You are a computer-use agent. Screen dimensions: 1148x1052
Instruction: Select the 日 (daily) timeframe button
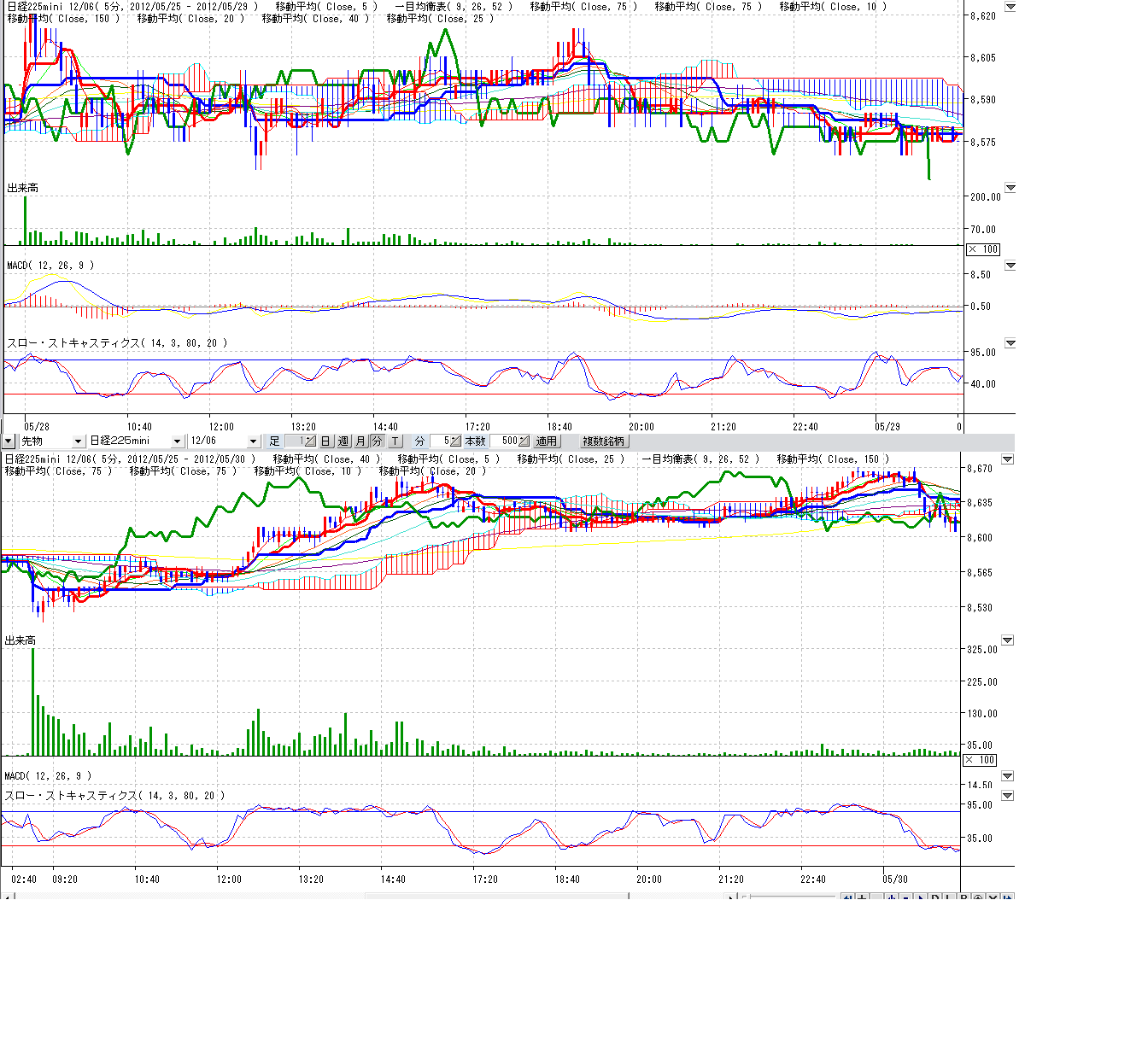pyautogui.click(x=325, y=441)
